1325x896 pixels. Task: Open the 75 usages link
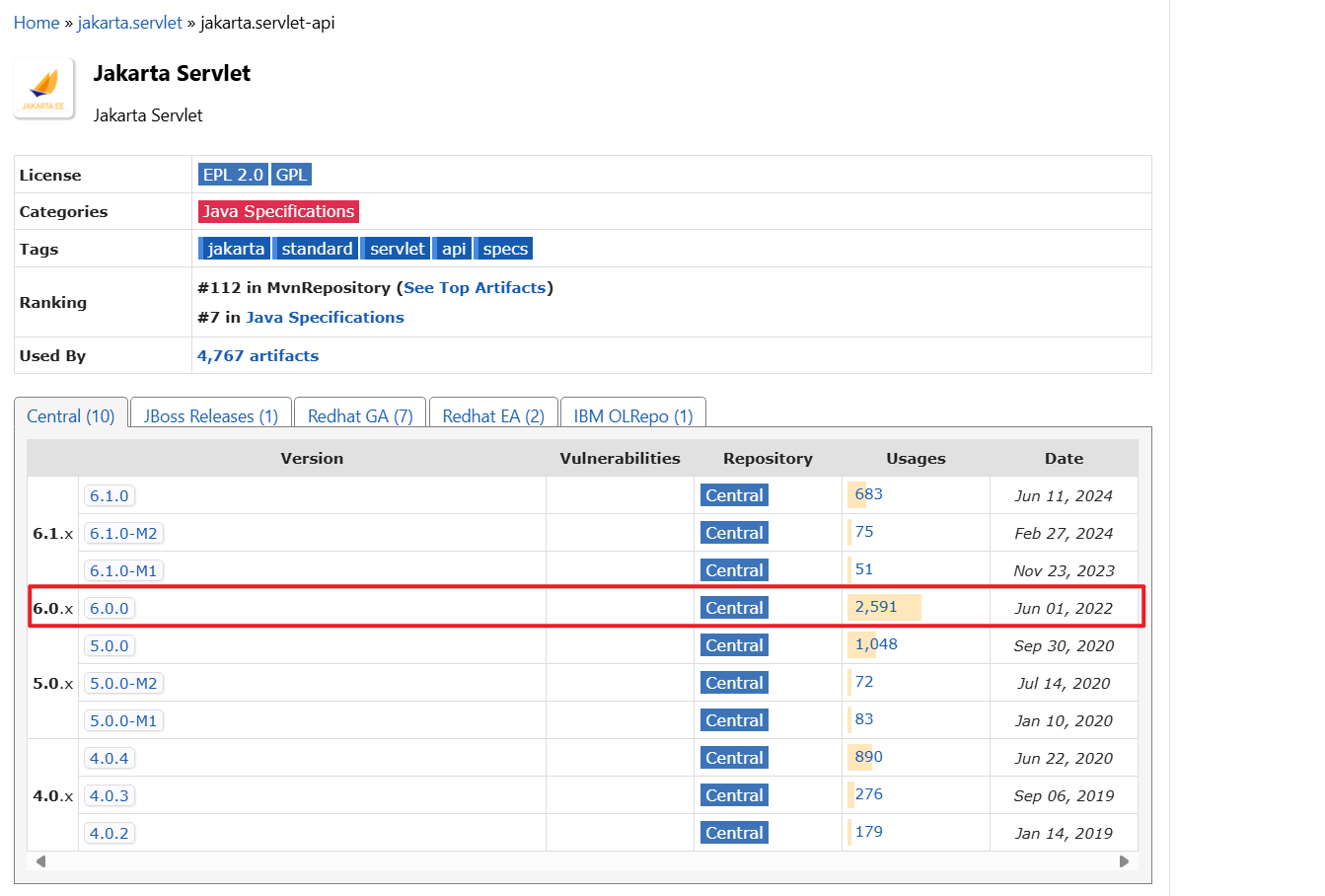864,532
